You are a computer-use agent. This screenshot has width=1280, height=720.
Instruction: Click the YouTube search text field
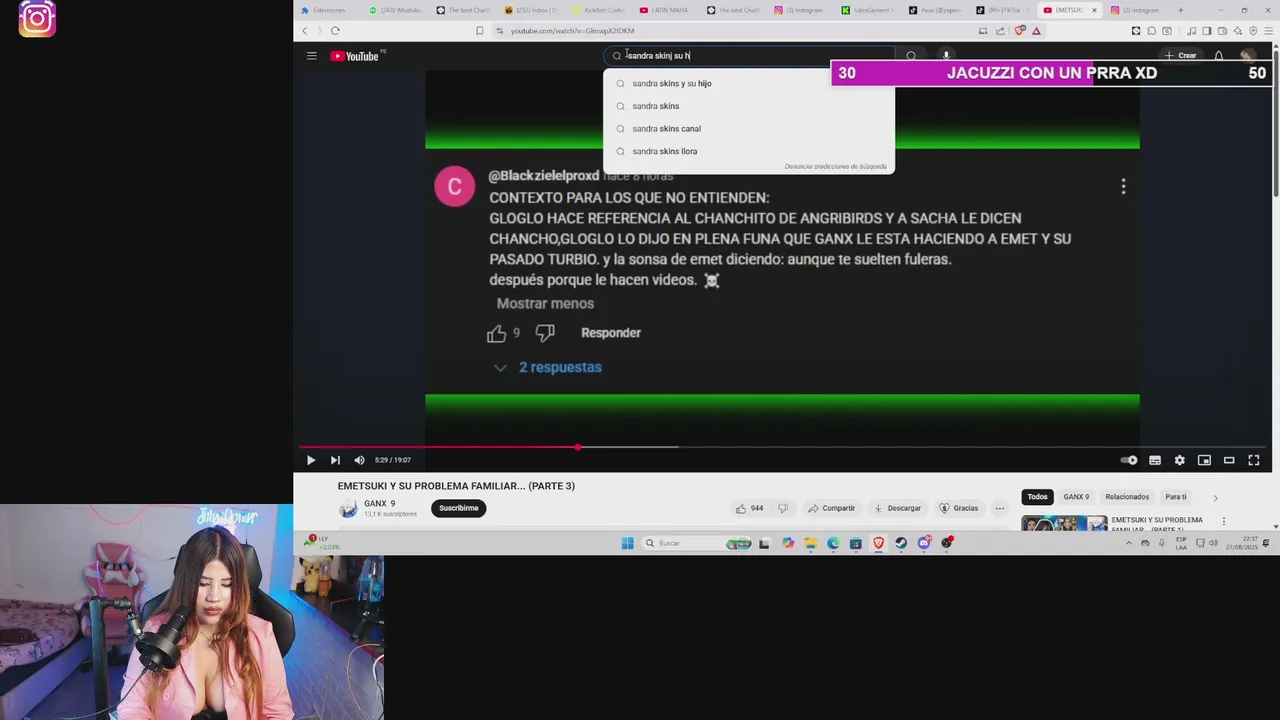(x=750, y=56)
